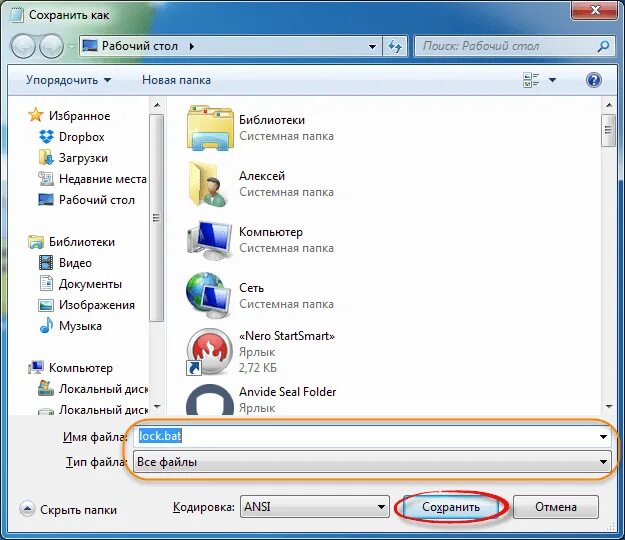Expand the Рабочий стол breadcrumb arrow
The height and width of the screenshot is (540, 625).
[x=192, y=47]
